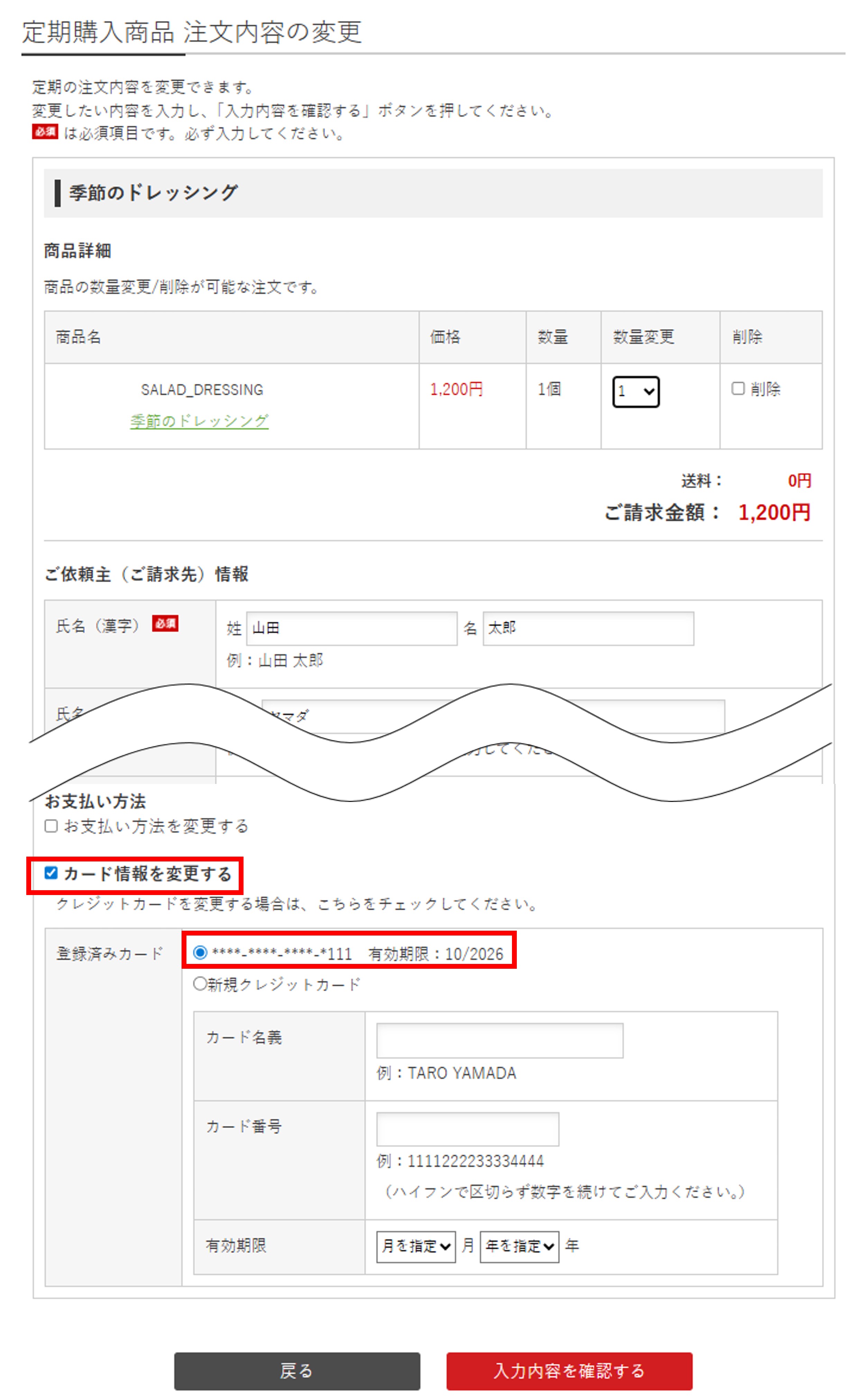Image resolution: width=861 pixels, height=1400 pixels.
Task: Select registered card ending in 111
Action: point(200,952)
